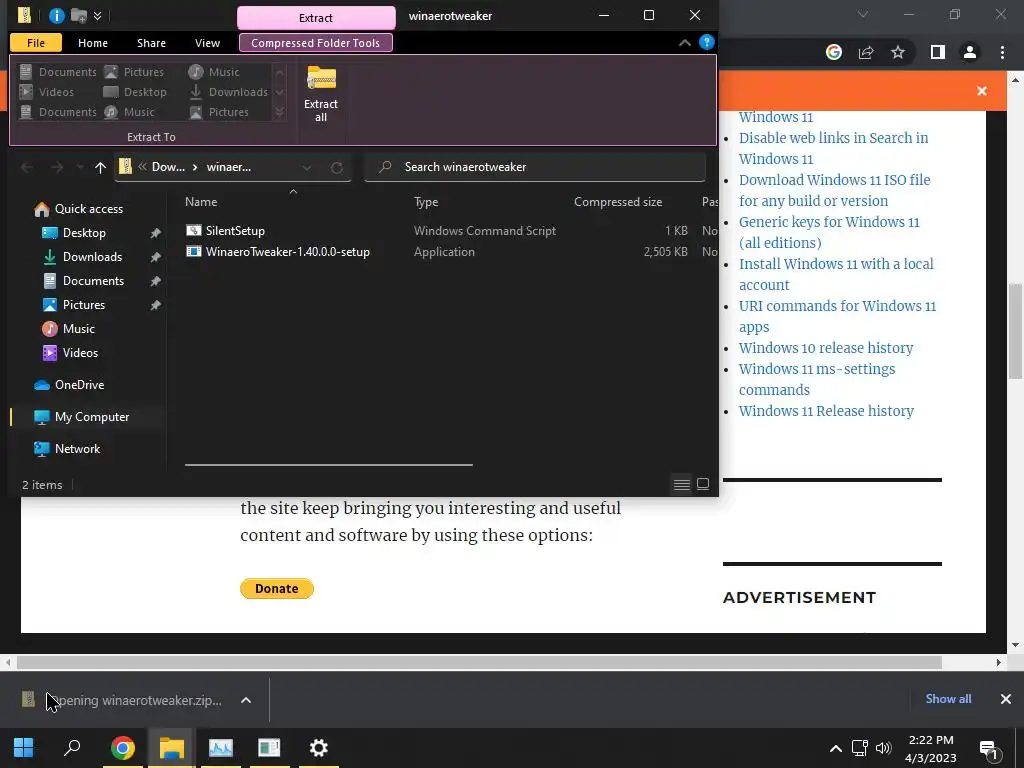1024x768 pixels.
Task: Open Google icon in Chrome toolbar
Action: point(834,52)
